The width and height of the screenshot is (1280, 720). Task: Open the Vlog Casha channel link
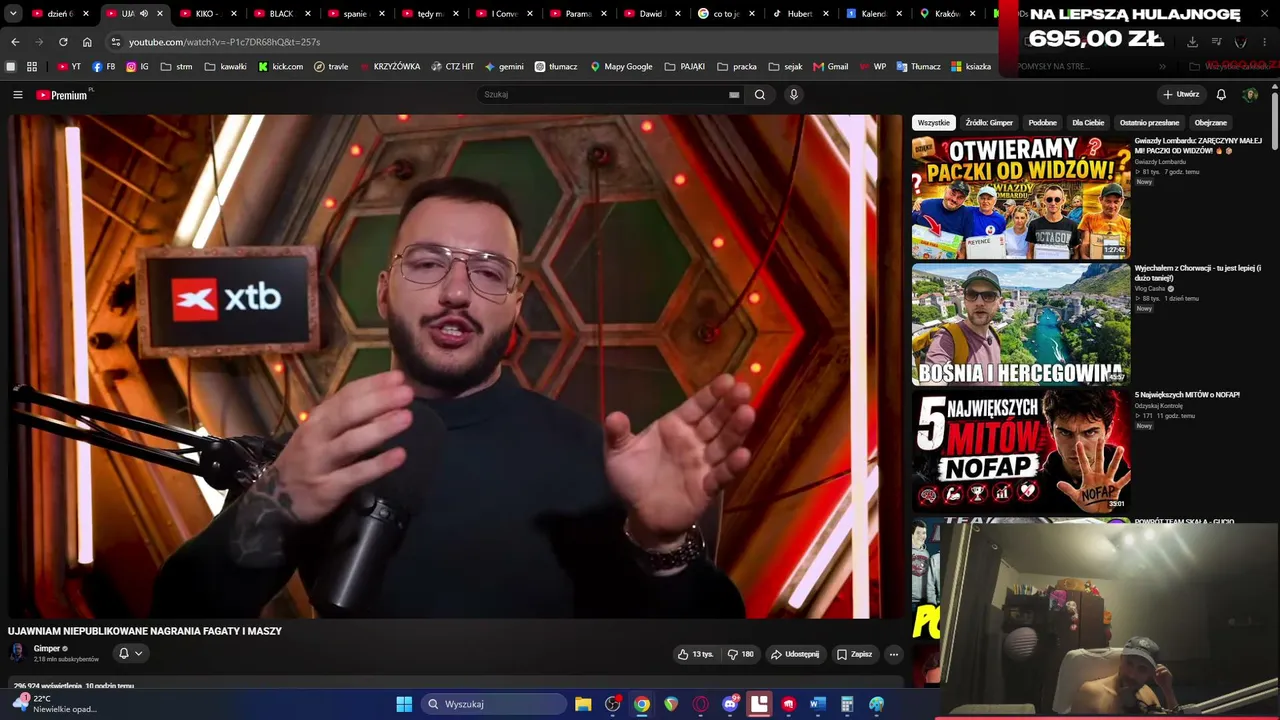[x=1152, y=288]
